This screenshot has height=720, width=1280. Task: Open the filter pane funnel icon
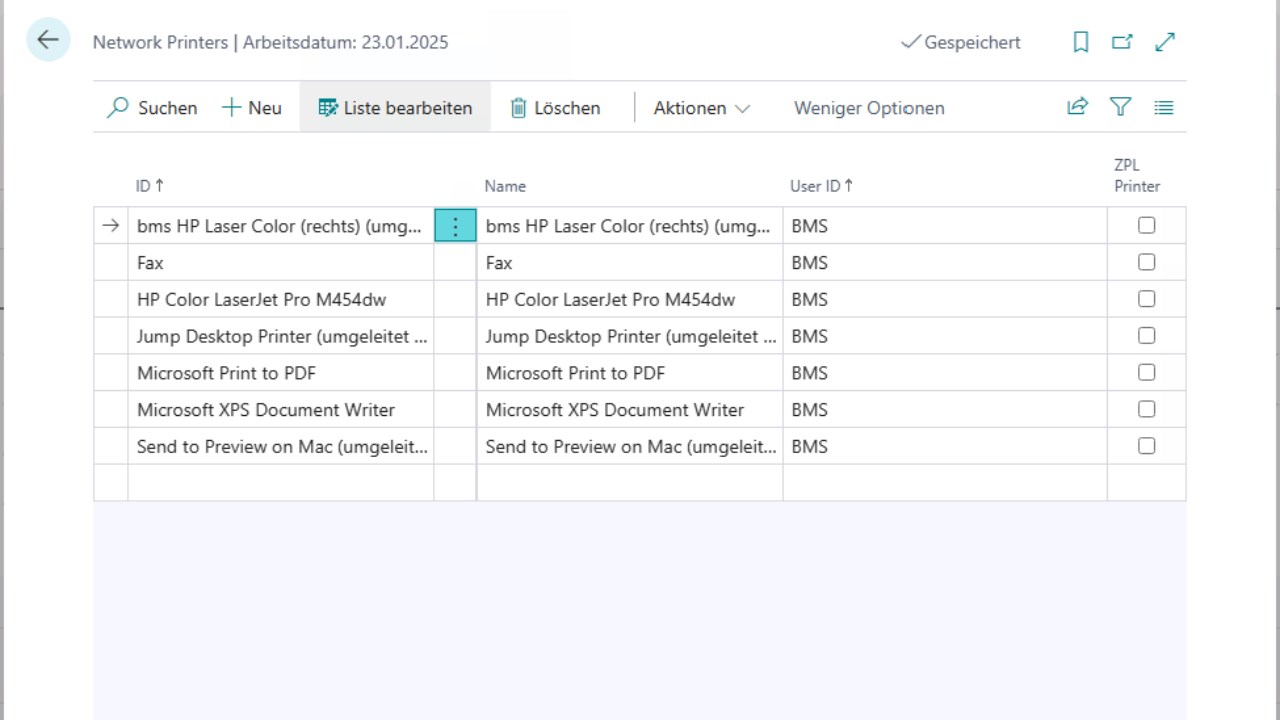1120,107
